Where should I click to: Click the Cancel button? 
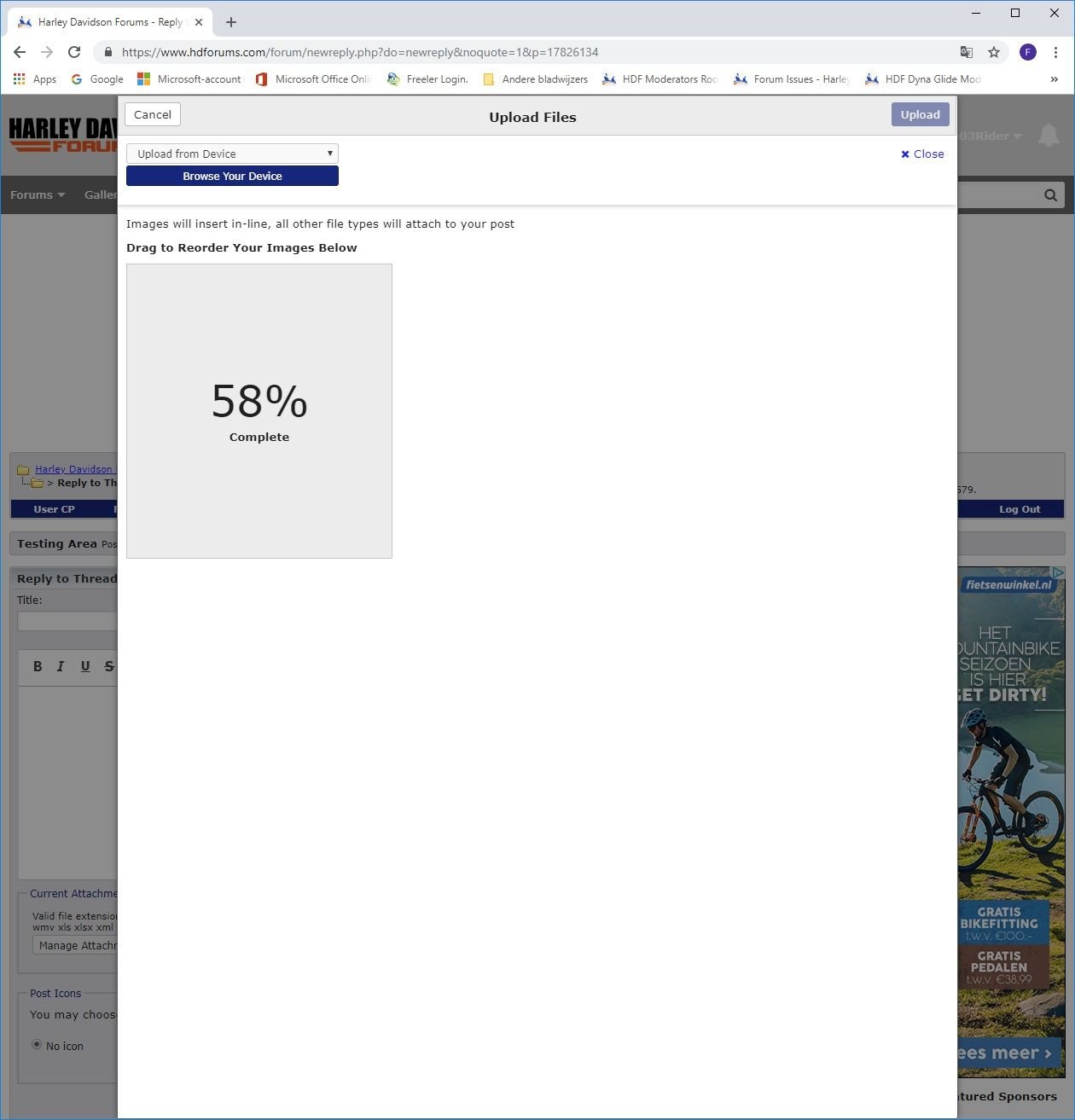pyautogui.click(x=153, y=114)
